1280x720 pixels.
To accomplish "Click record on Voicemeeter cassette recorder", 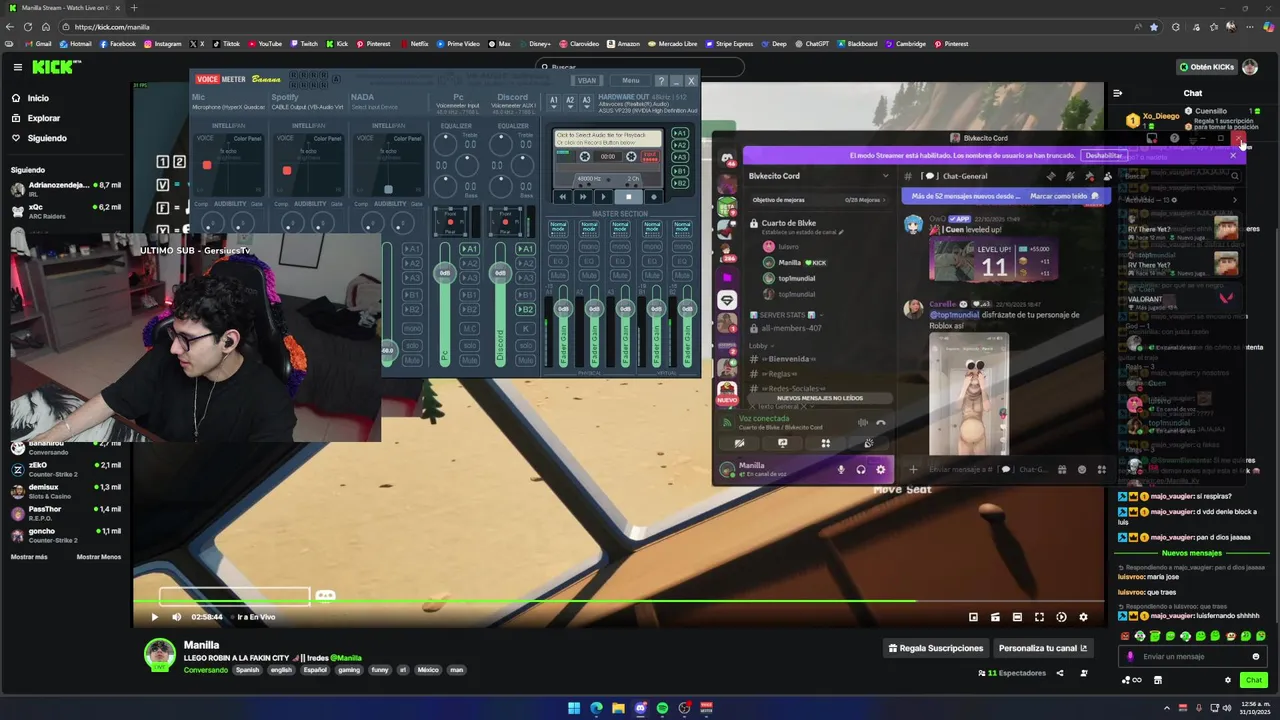I will [x=654, y=197].
